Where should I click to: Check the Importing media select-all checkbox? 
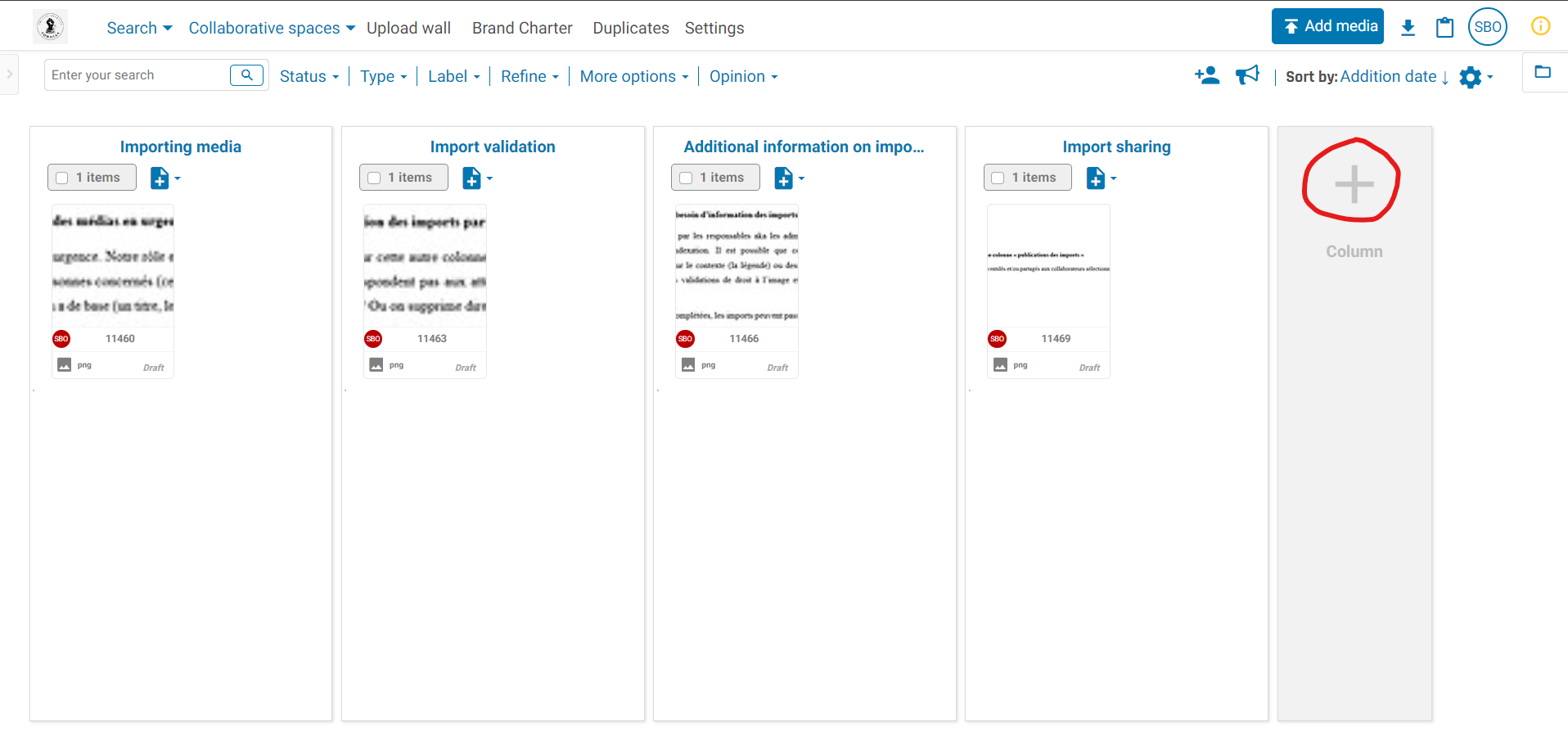(62, 178)
